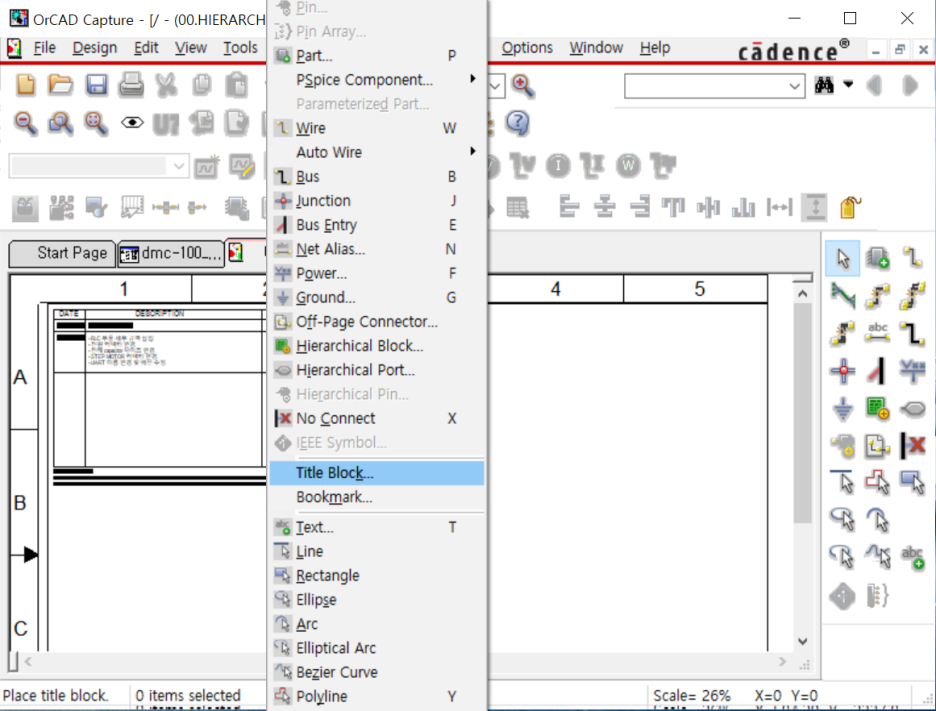
Task: Open the binoculars search options arrow
Action: [x=848, y=84]
